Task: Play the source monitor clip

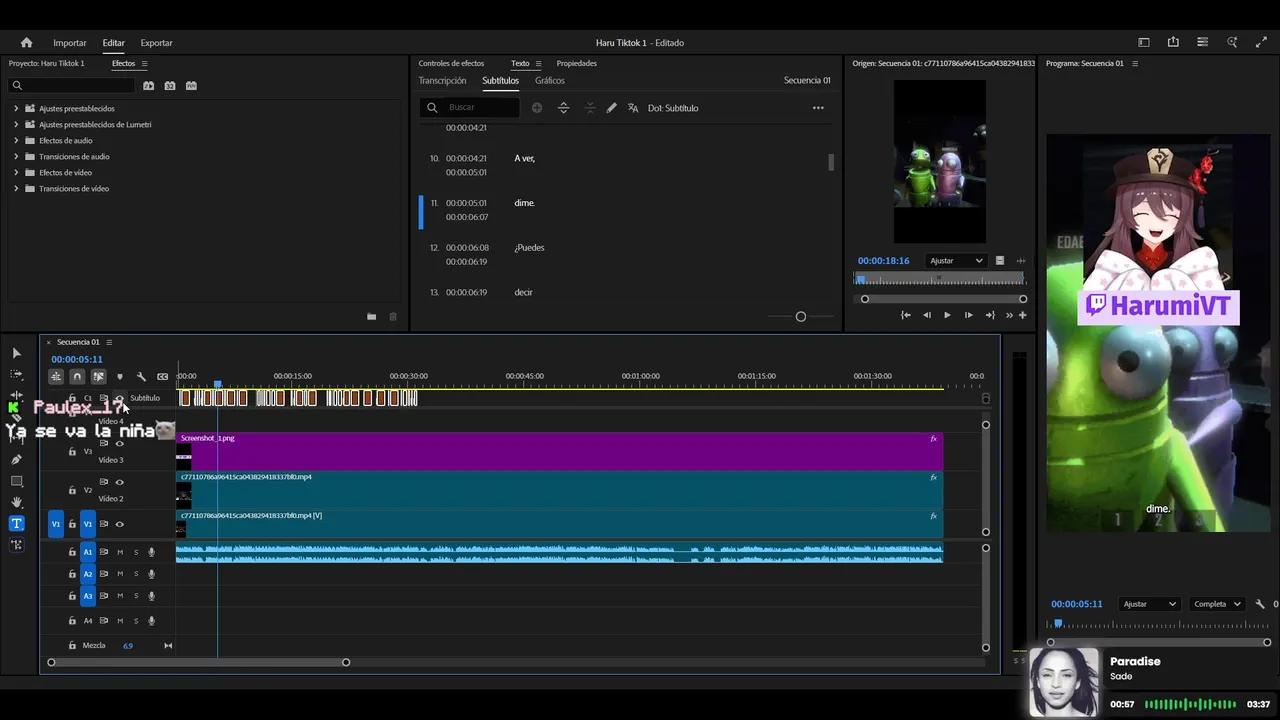Action: click(x=947, y=315)
